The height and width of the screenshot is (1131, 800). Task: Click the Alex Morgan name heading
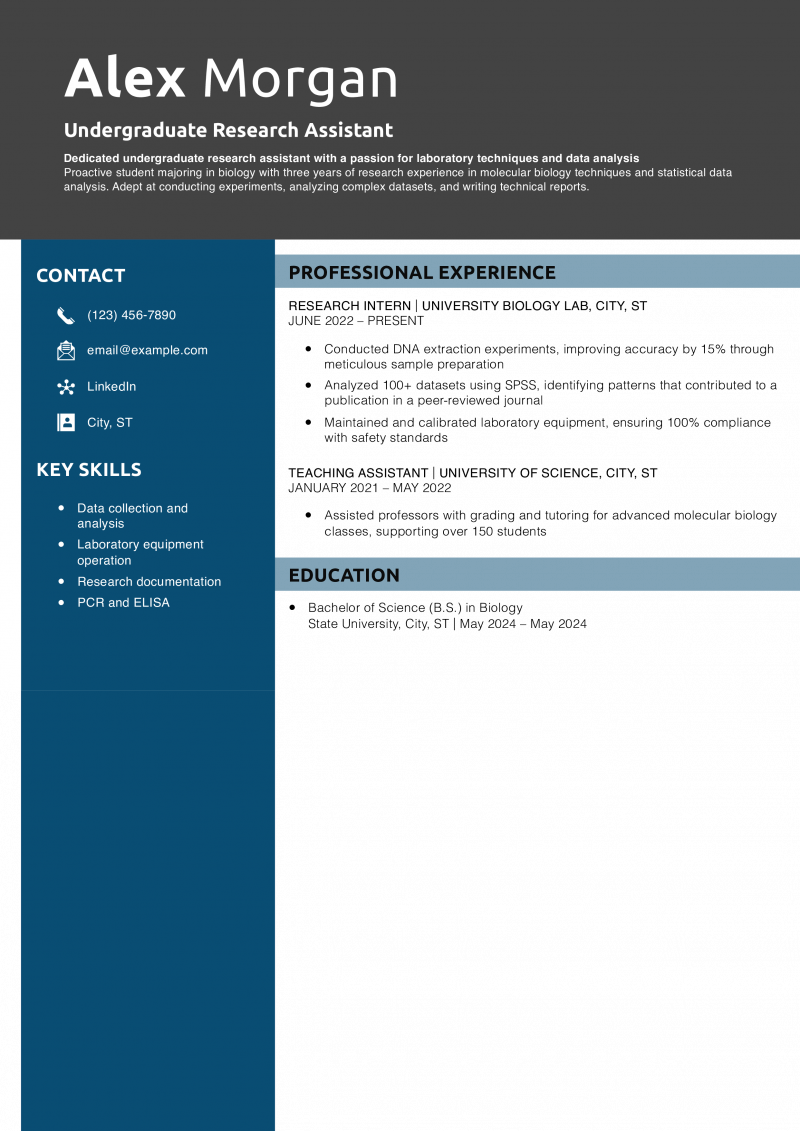[231, 78]
